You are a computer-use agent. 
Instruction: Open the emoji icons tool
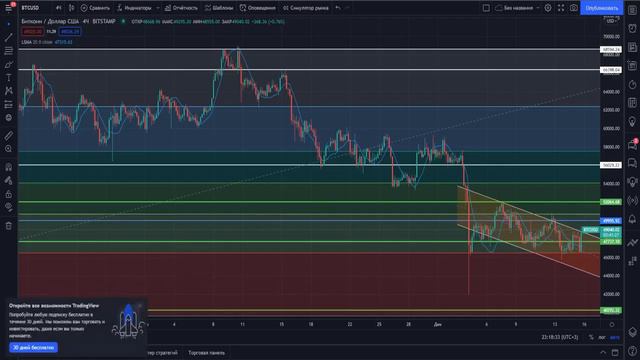[9, 118]
